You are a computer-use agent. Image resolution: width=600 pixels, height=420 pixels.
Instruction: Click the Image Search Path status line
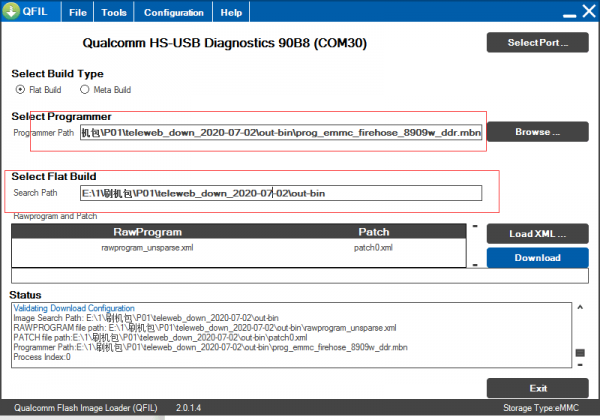(146, 318)
